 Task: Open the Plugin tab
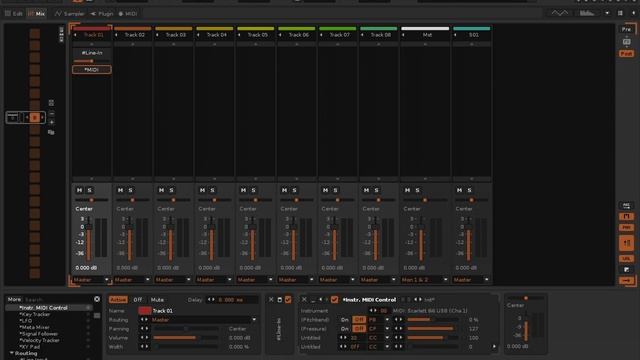[102, 13]
